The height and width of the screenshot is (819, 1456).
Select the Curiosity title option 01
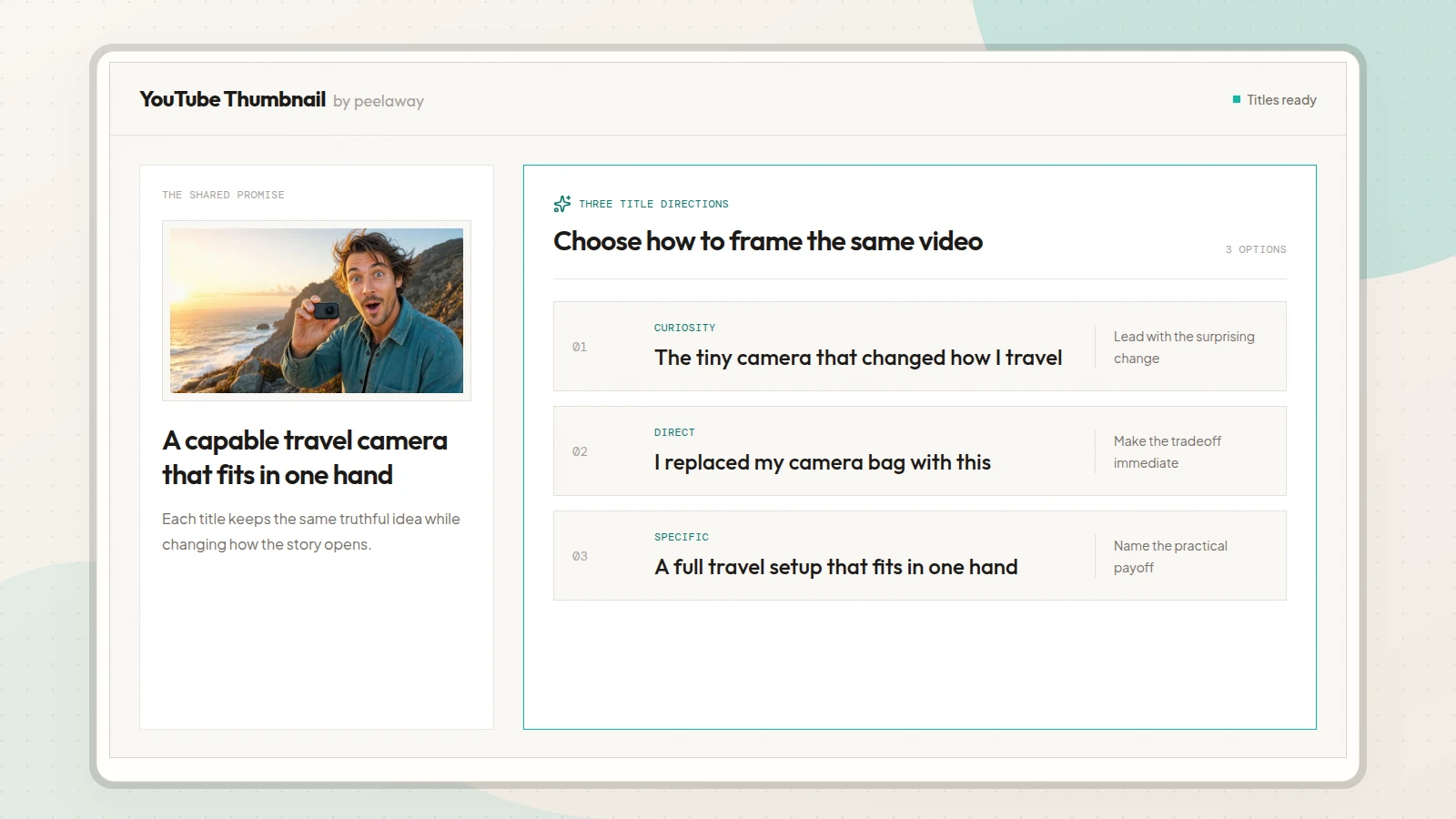pyautogui.click(x=920, y=347)
